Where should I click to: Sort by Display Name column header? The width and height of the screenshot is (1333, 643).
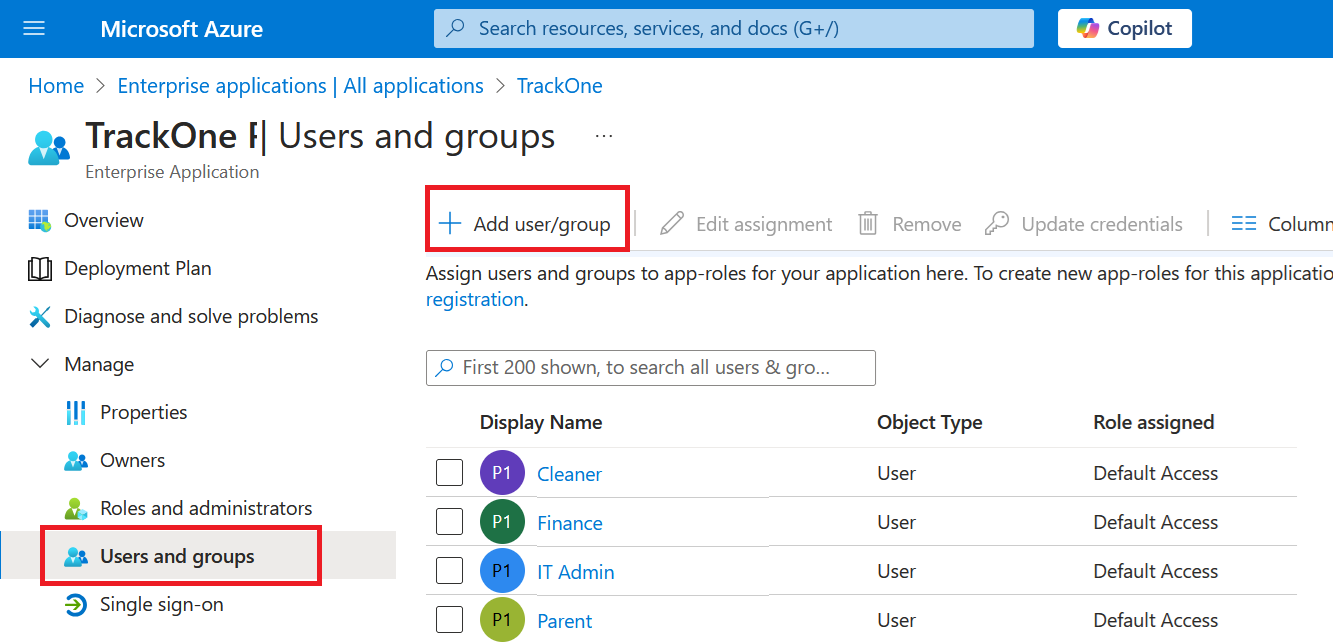(x=541, y=422)
